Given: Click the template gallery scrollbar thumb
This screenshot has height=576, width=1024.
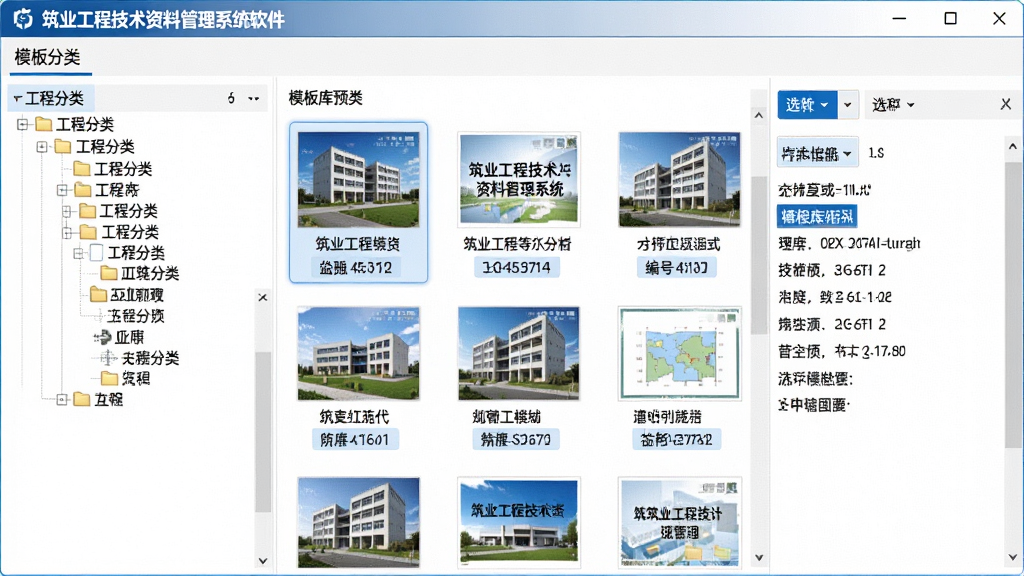Looking at the screenshot, I should click(x=759, y=255).
